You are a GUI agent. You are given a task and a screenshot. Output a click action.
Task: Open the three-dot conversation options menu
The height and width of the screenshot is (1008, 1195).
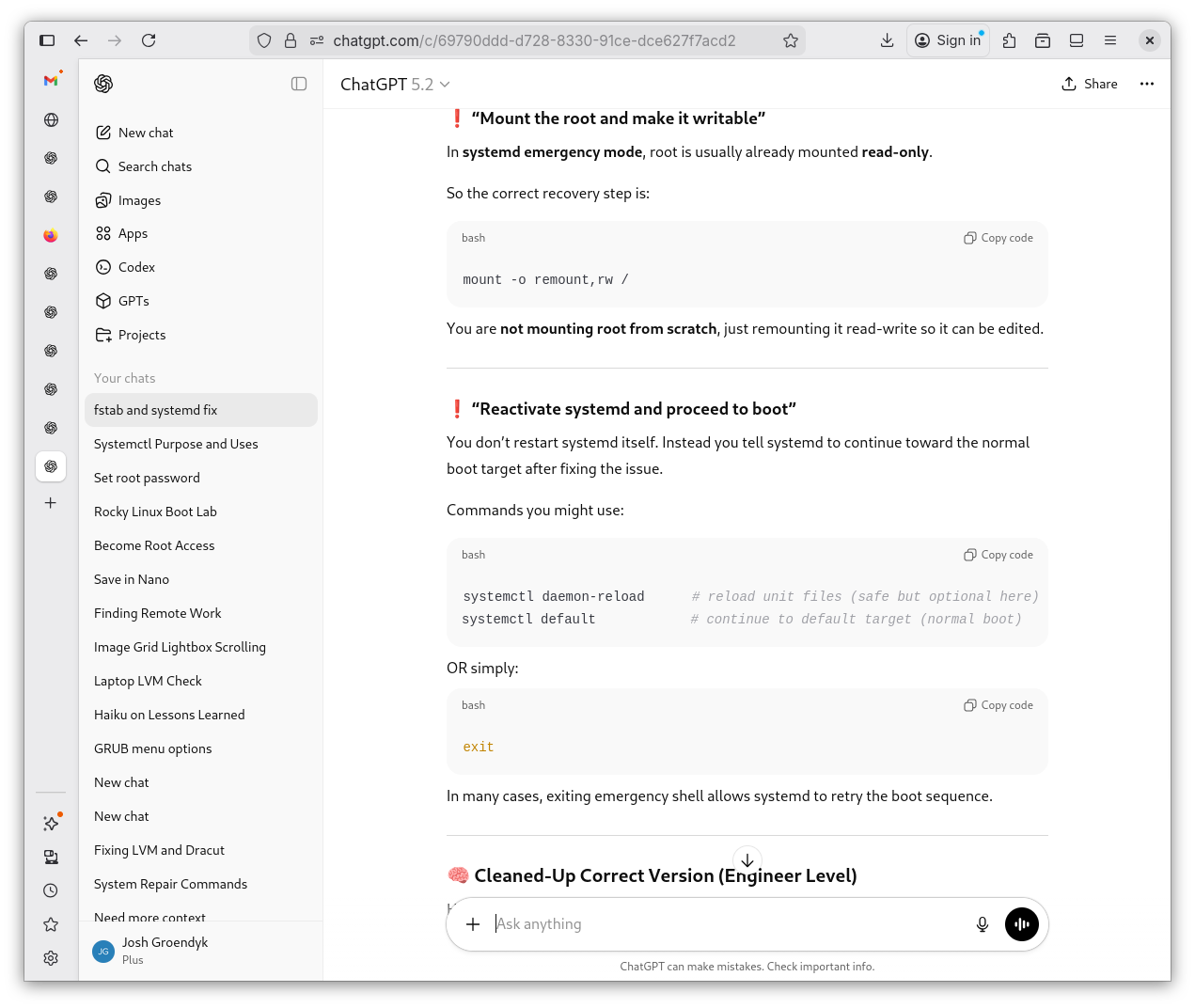coord(1147,84)
